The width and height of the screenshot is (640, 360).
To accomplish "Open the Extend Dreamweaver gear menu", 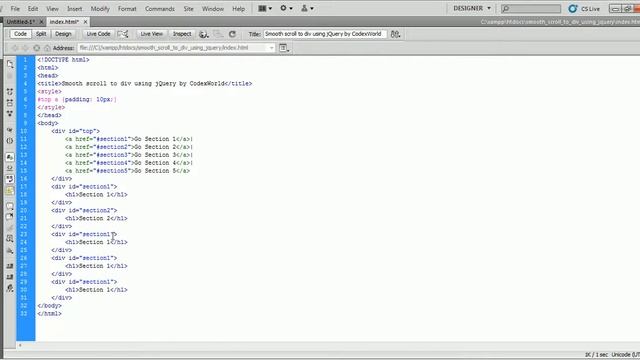I will (286, 8).
